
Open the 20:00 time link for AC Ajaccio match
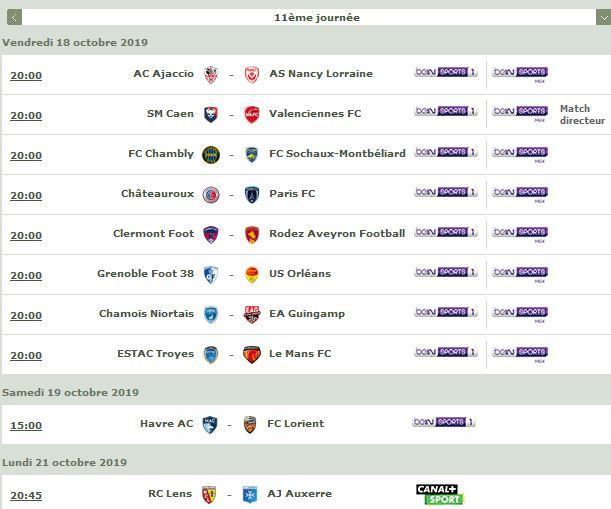pyautogui.click(x=26, y=75)
